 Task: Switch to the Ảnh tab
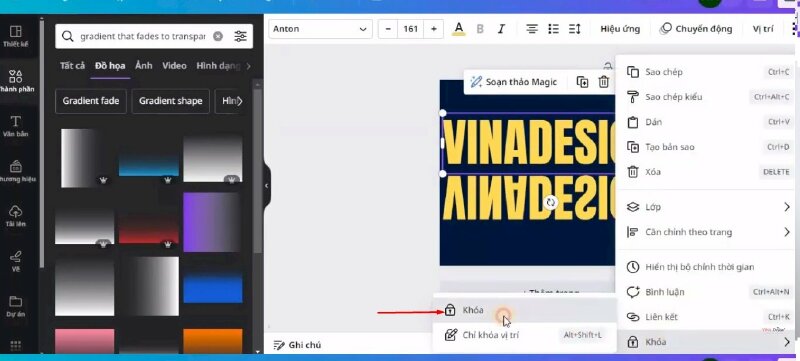144,66
